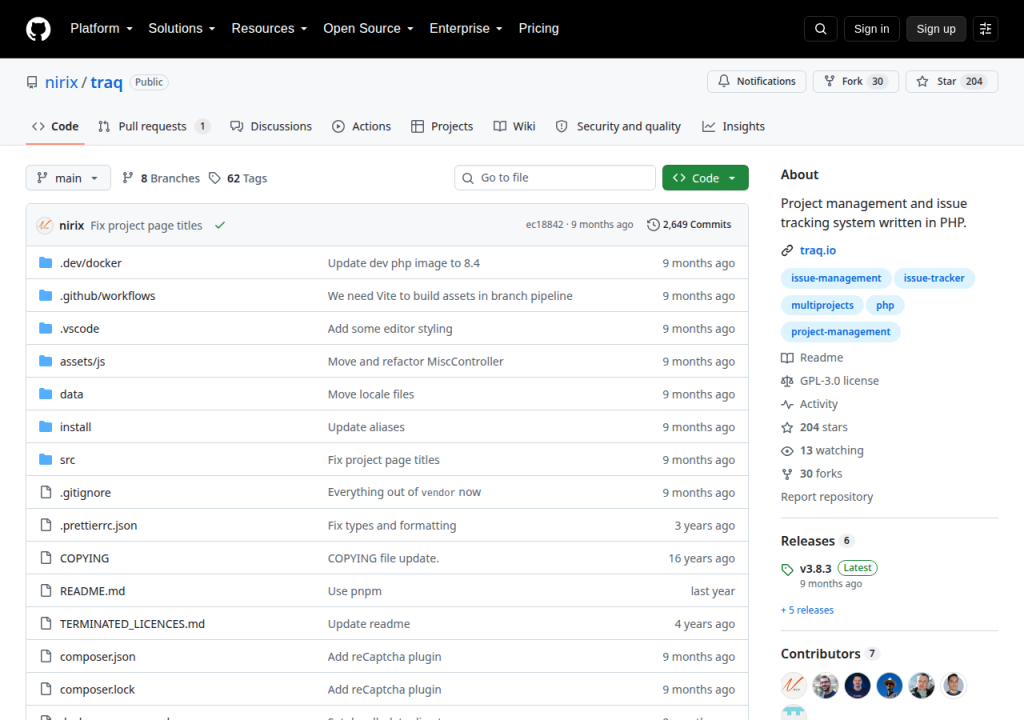
Task: Select the php topic tag
Action: 885,305
